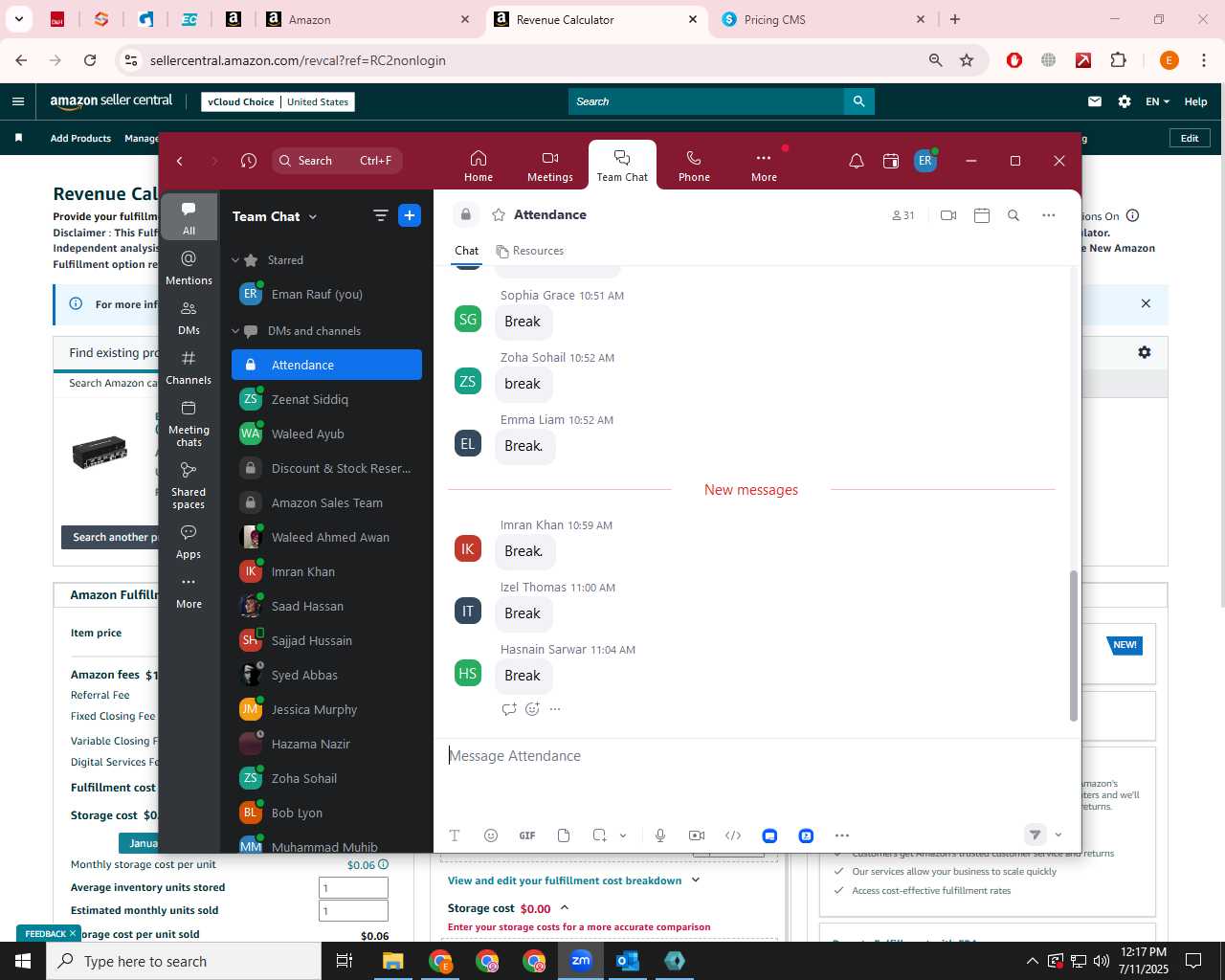Open chat with Jessica Murphy

coord(326,709)
